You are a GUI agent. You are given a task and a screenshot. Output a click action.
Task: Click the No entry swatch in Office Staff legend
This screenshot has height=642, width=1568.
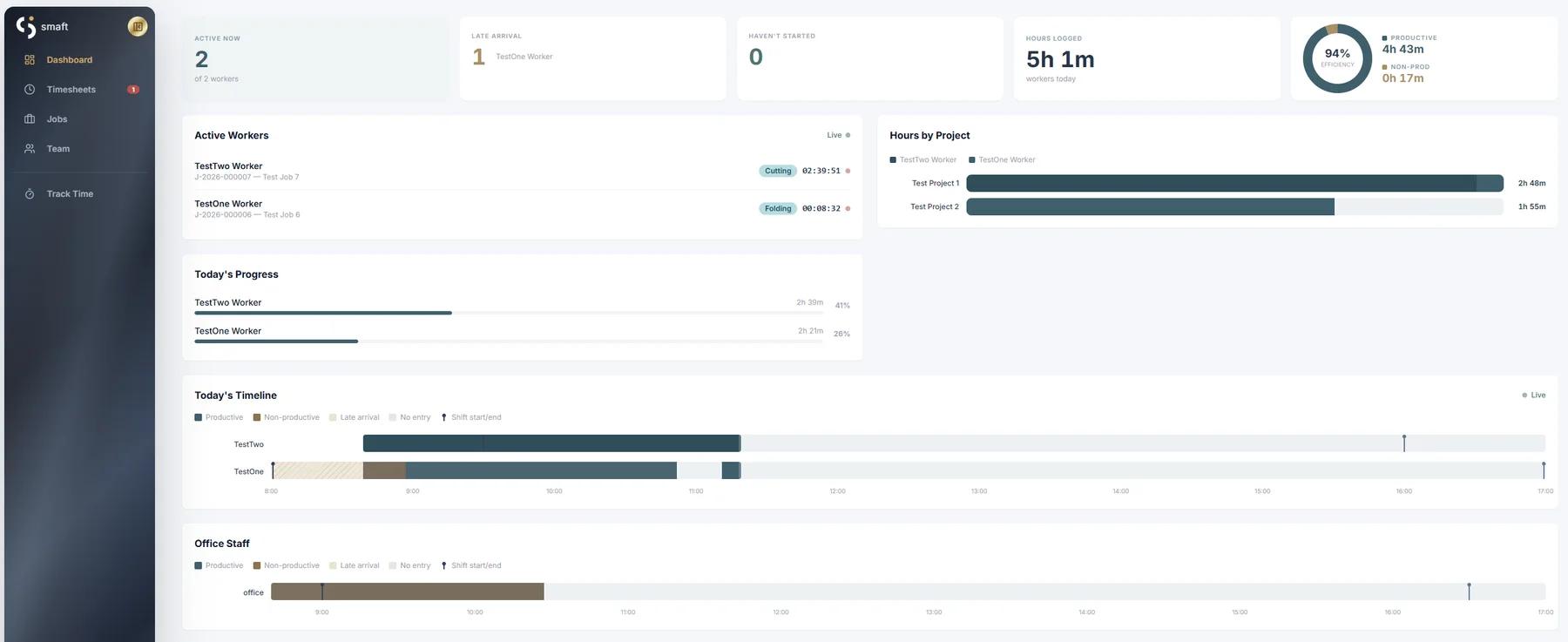[x=393, y=565]
